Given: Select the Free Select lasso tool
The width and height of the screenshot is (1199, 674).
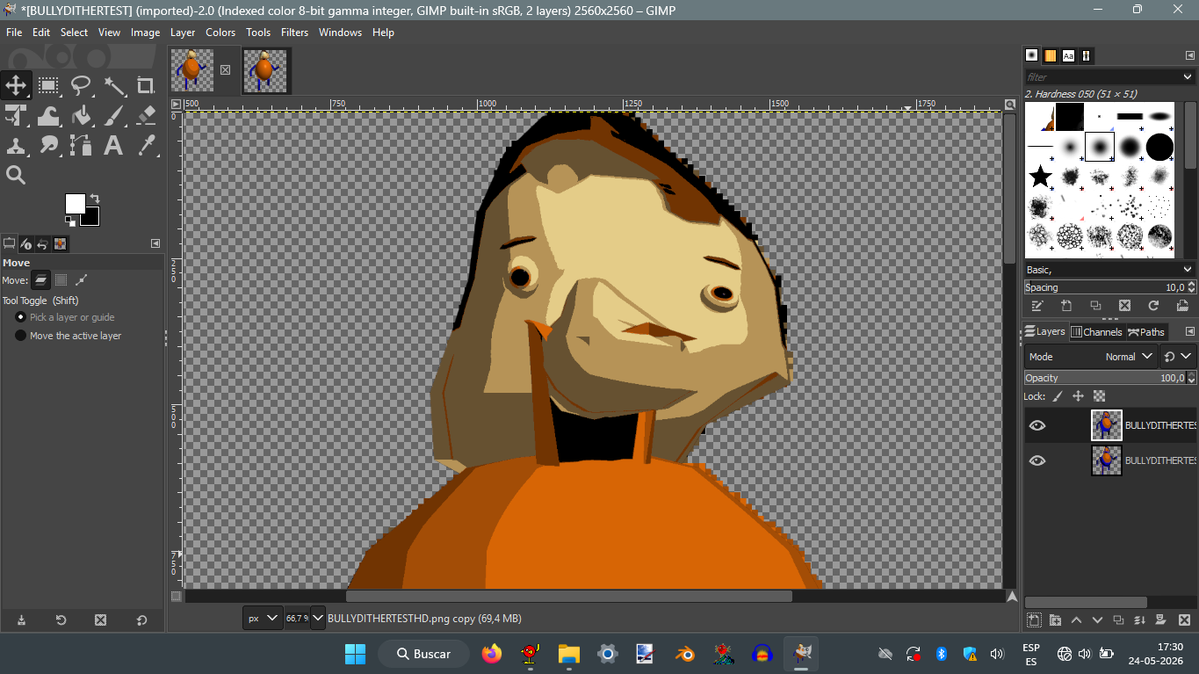Looking at the screenshot, I should click(x=80, y=85).
